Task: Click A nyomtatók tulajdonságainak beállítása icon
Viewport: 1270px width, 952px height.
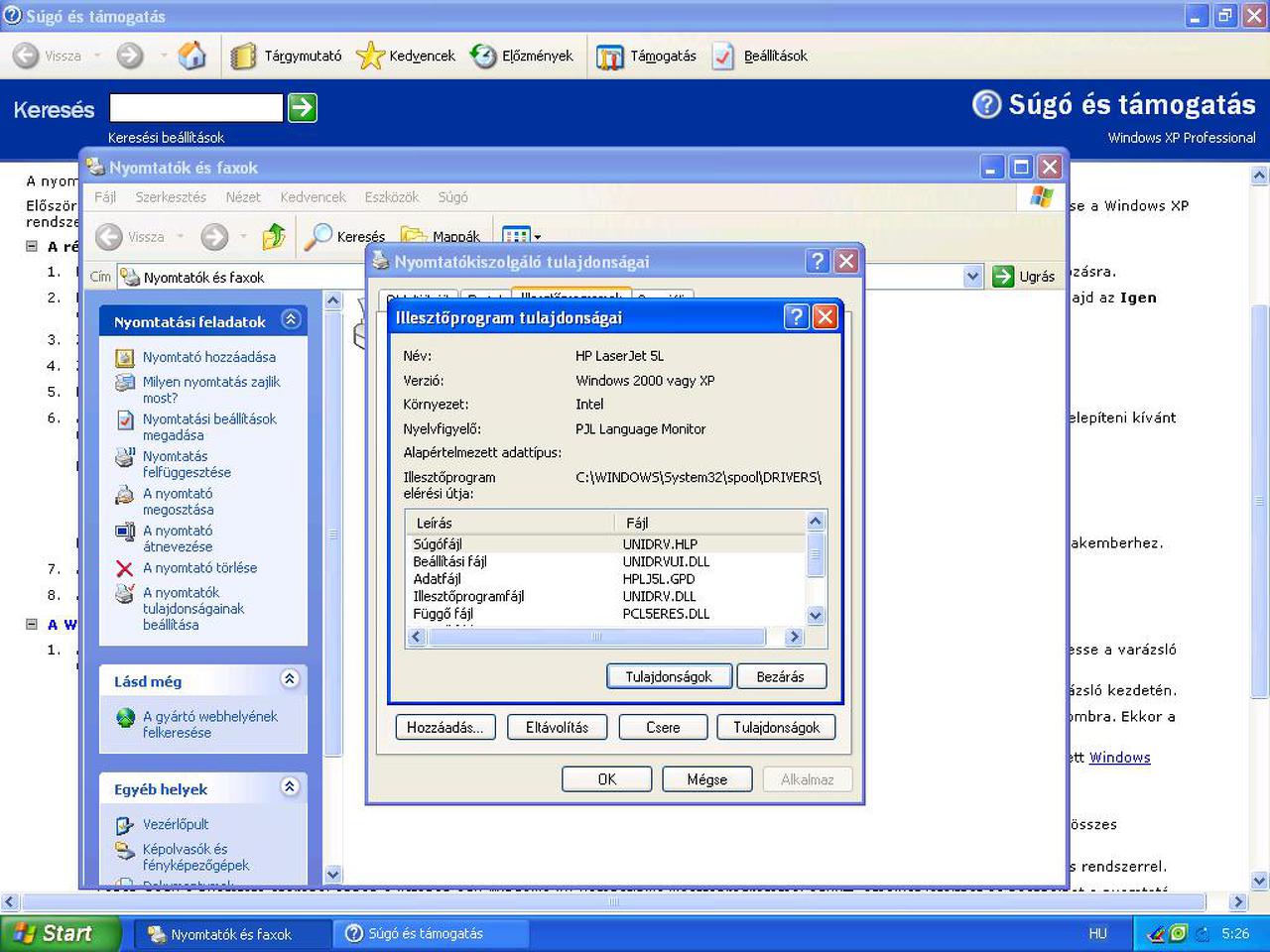Action: click(x=125, y=593)
